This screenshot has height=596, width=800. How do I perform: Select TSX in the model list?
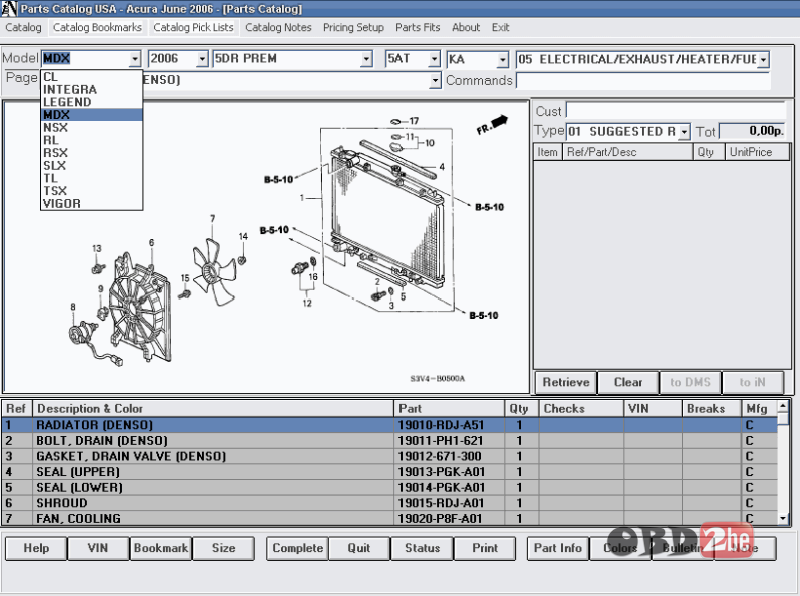coord(91,191)
